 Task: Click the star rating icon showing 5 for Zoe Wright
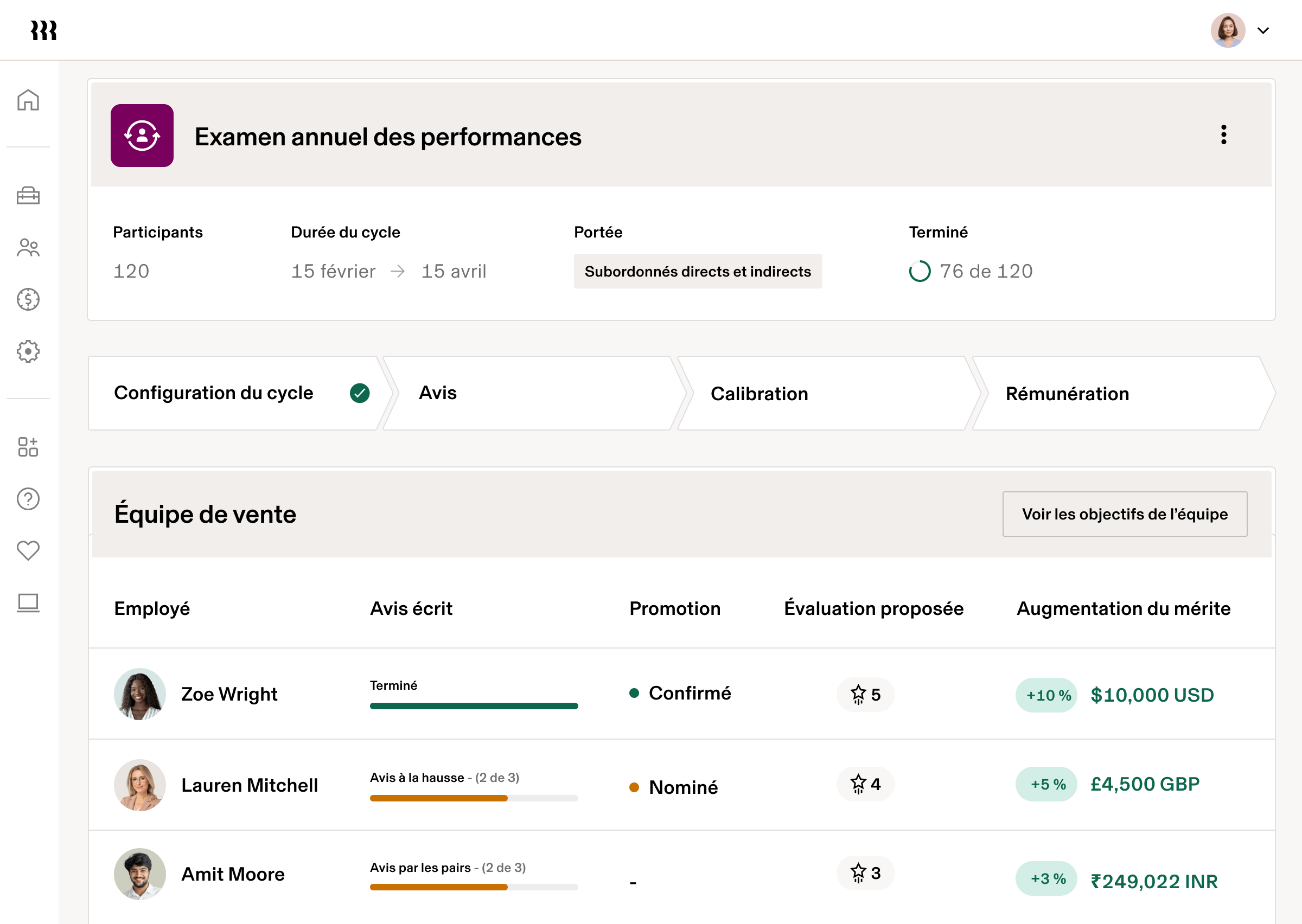(x=865, y=695)
